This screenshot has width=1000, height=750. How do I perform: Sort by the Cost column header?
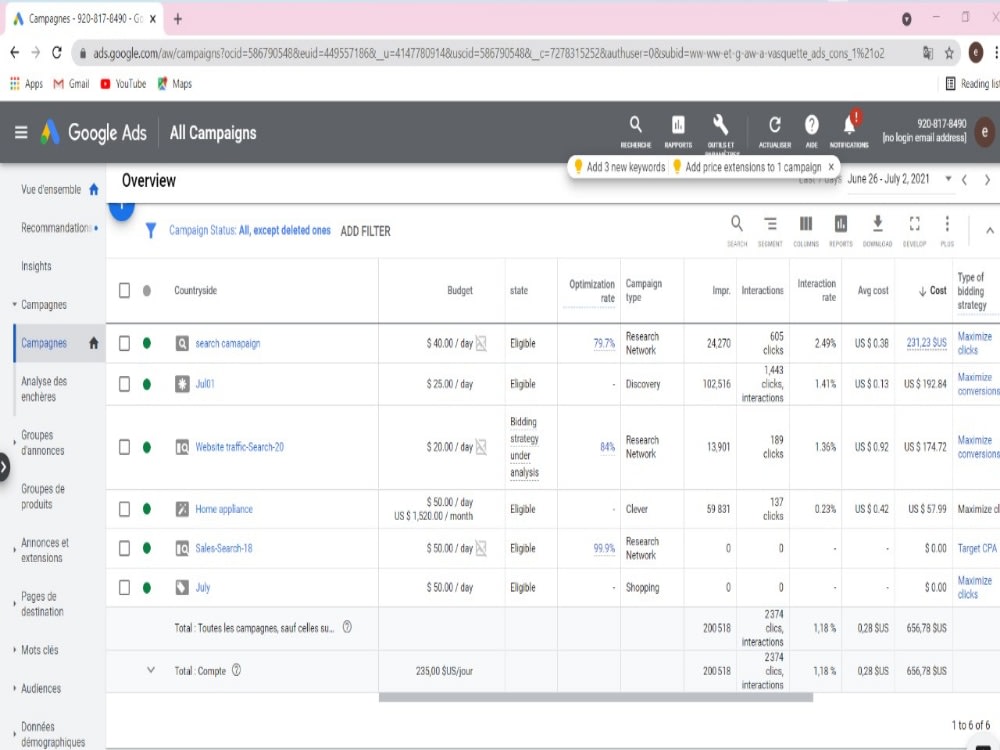932,290
